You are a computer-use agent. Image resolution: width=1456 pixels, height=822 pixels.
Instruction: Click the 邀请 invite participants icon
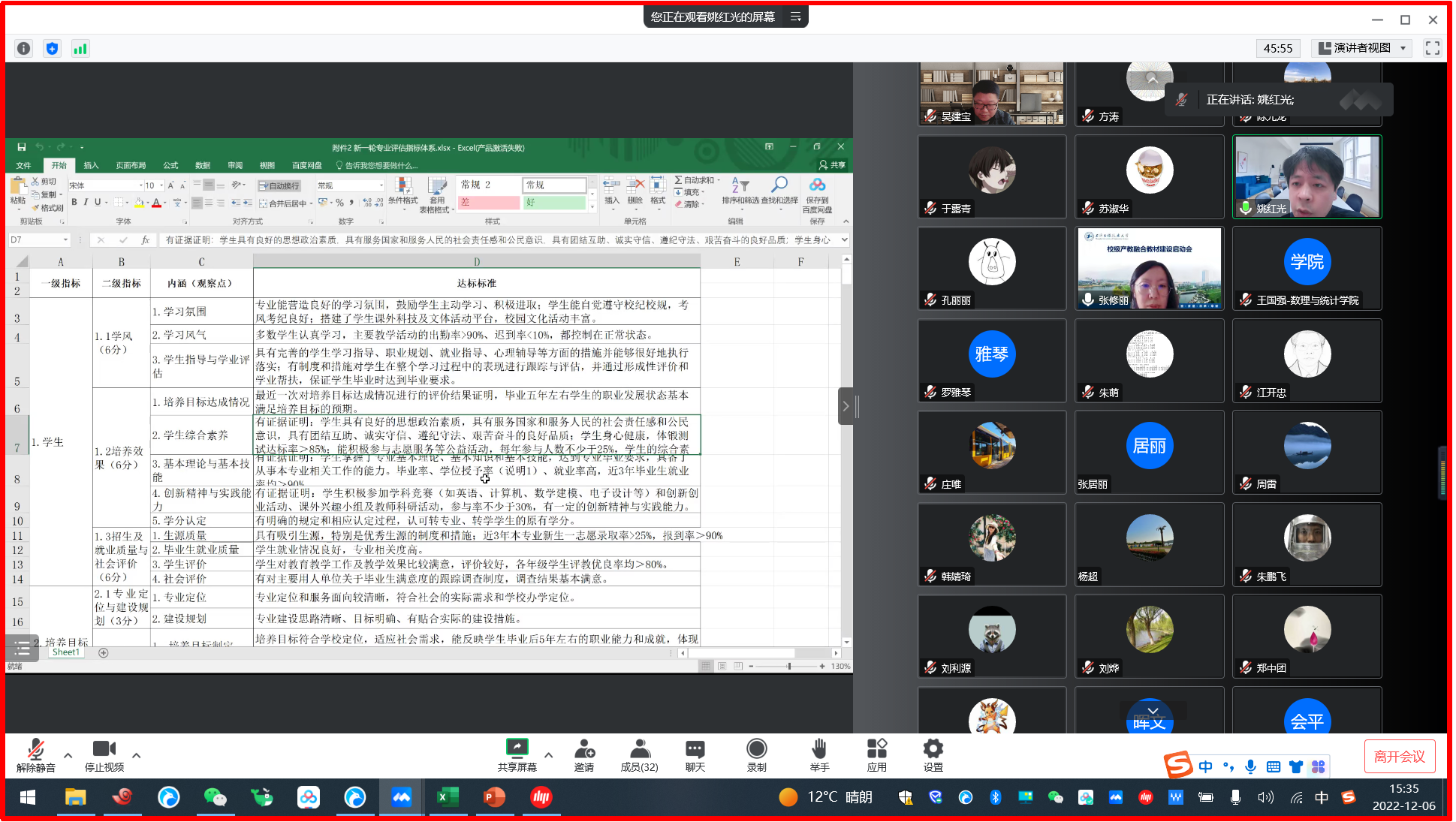[x=584, y=750]
